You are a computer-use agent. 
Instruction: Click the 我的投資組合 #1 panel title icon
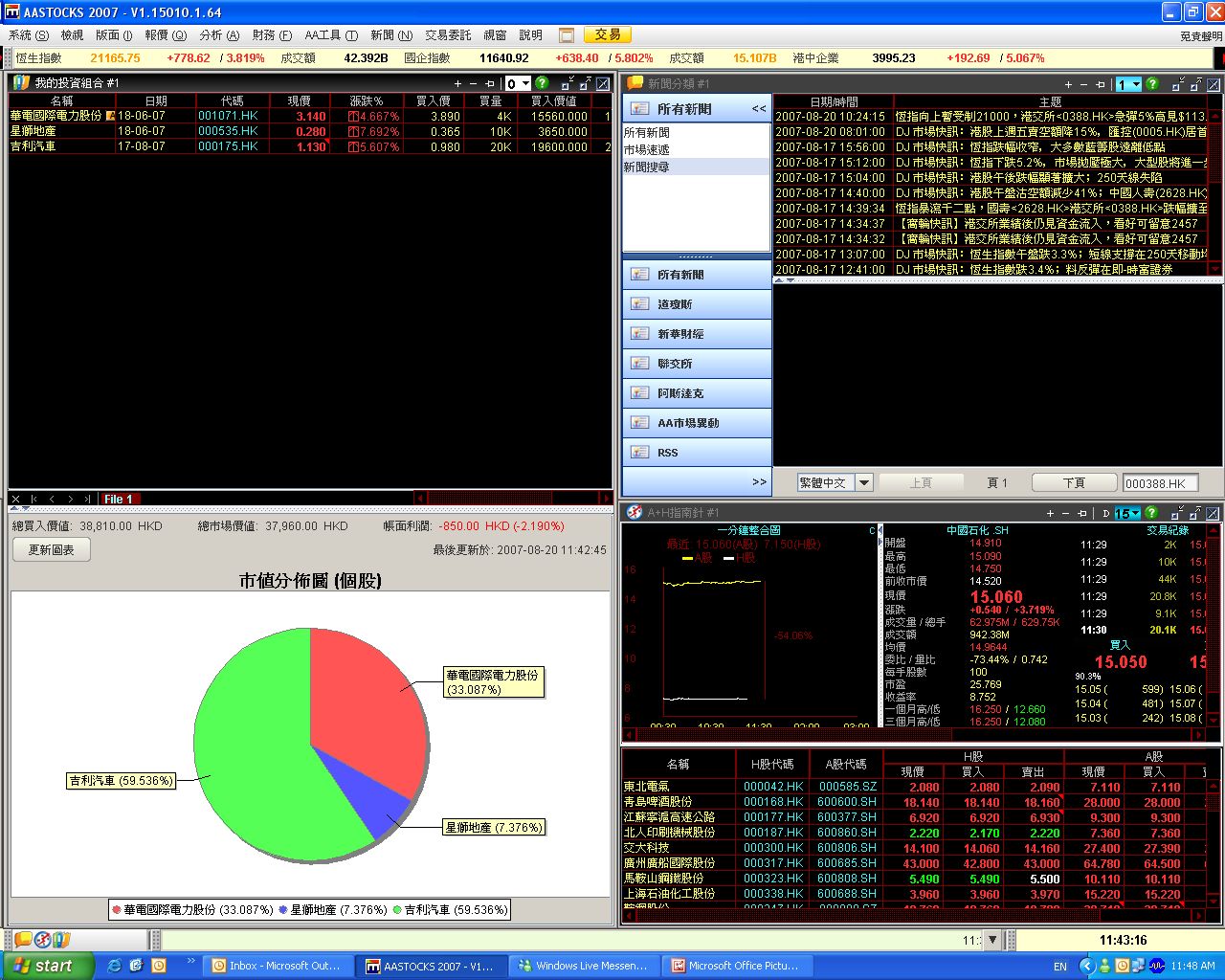[x=20, y=83]
